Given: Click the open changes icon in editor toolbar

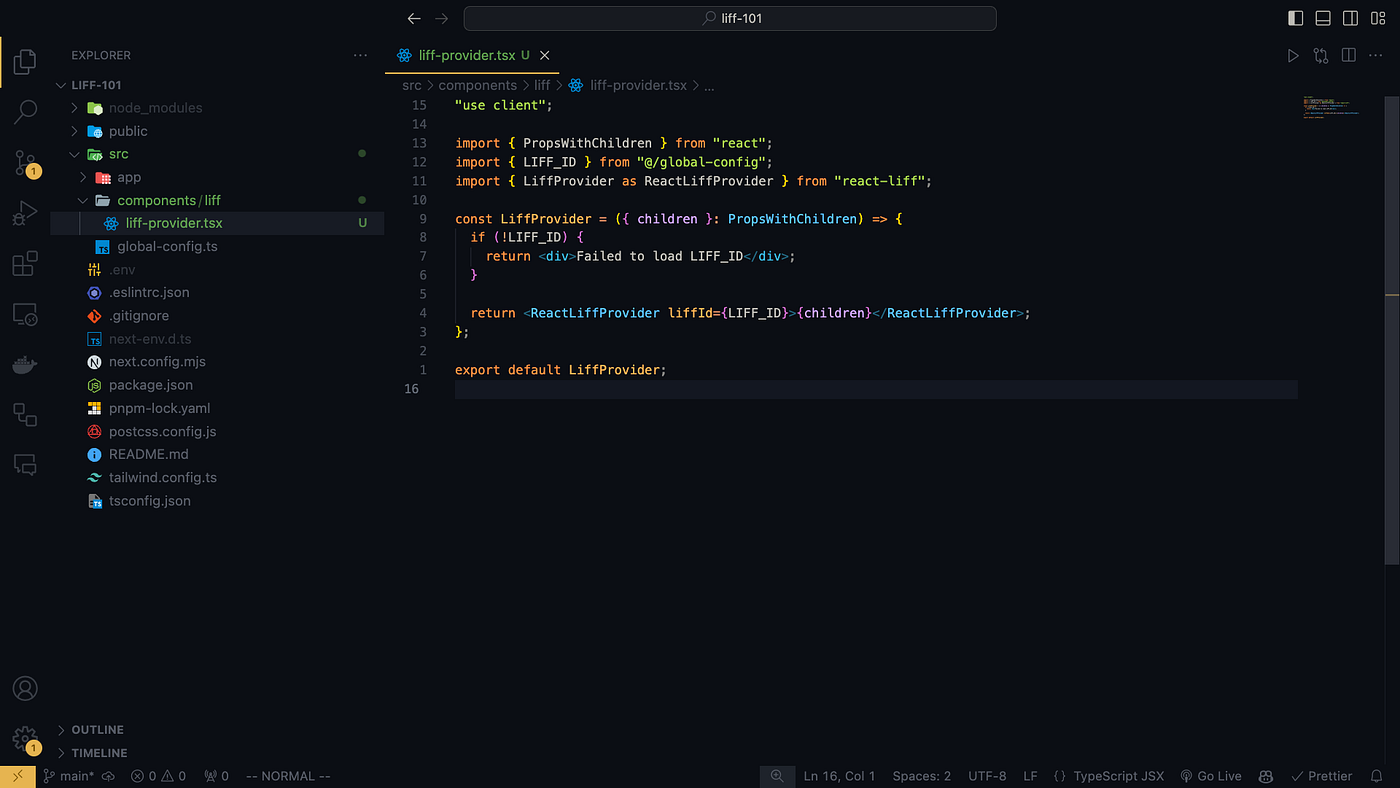Looking at the screenshot, I should (x=1321, y=56).
